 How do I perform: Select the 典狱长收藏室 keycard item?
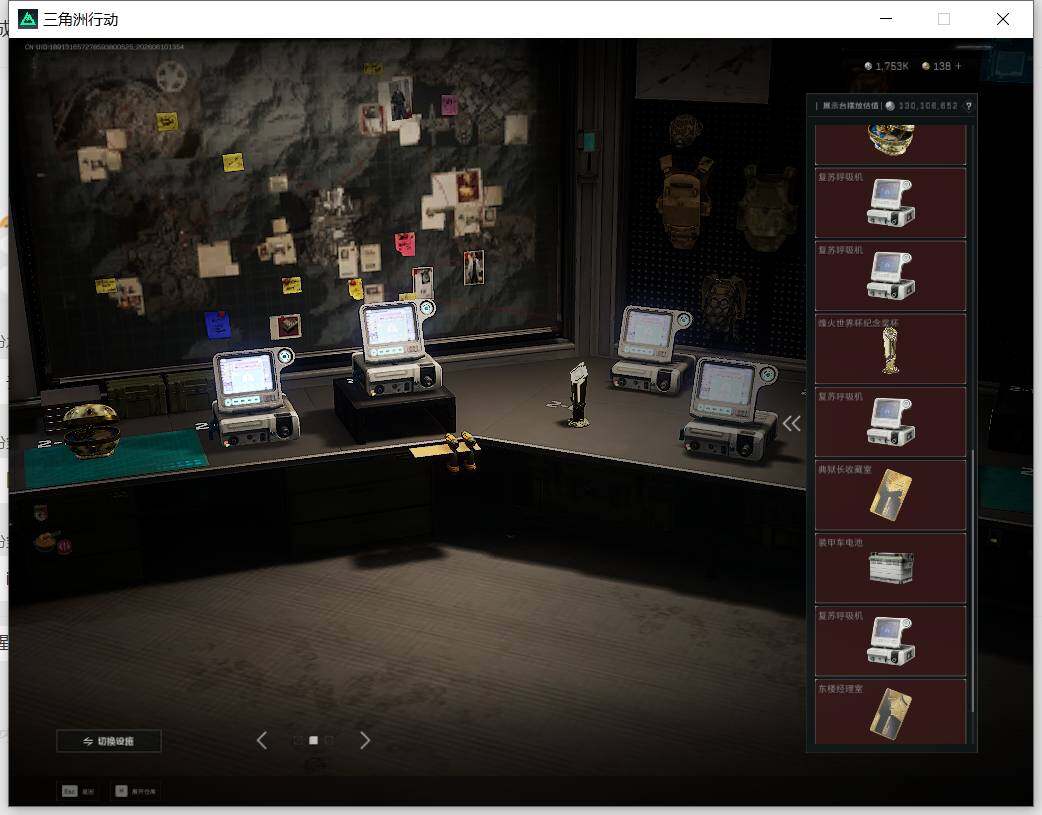click(890, 495)
